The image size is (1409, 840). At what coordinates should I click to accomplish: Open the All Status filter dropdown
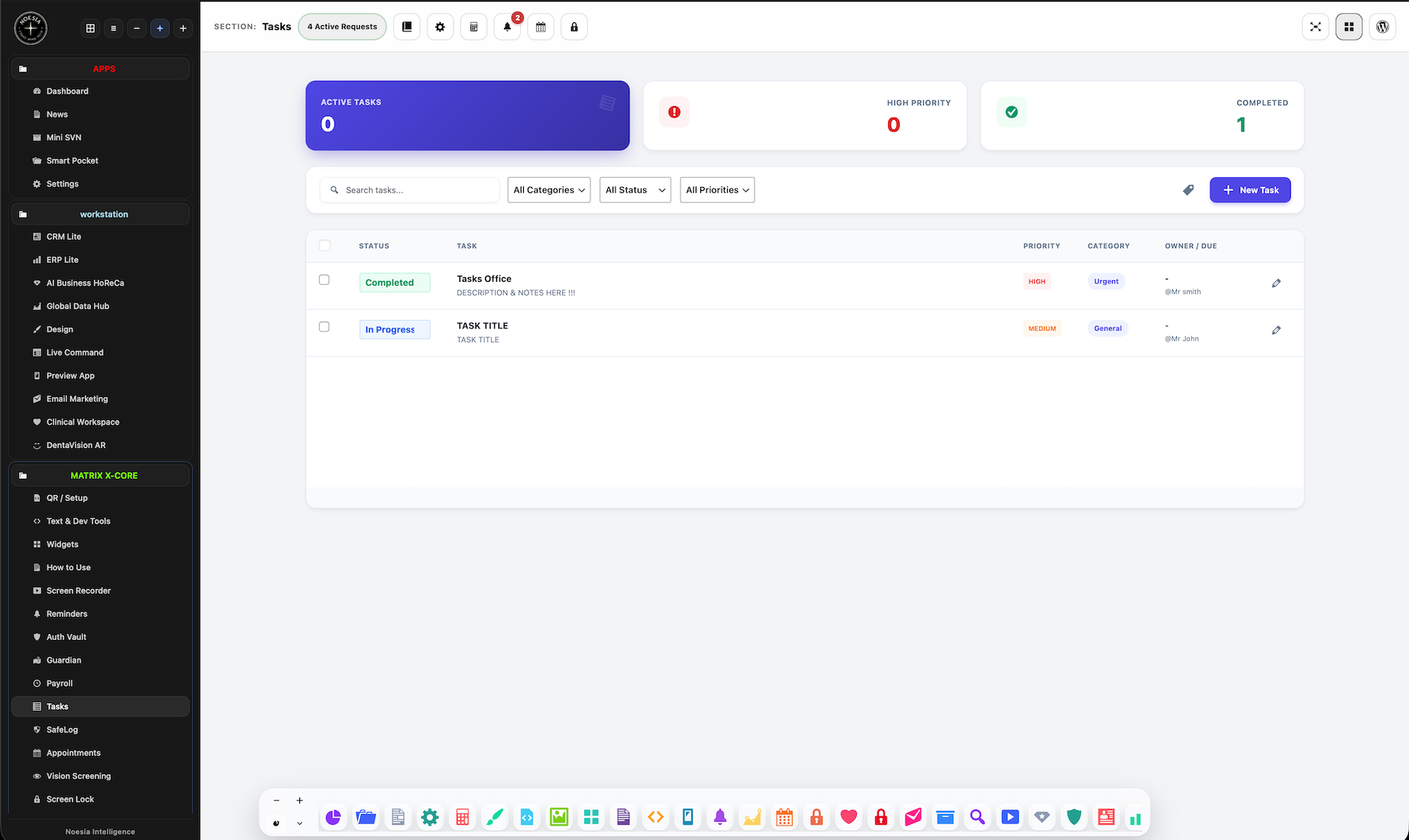tap(635, 190)
